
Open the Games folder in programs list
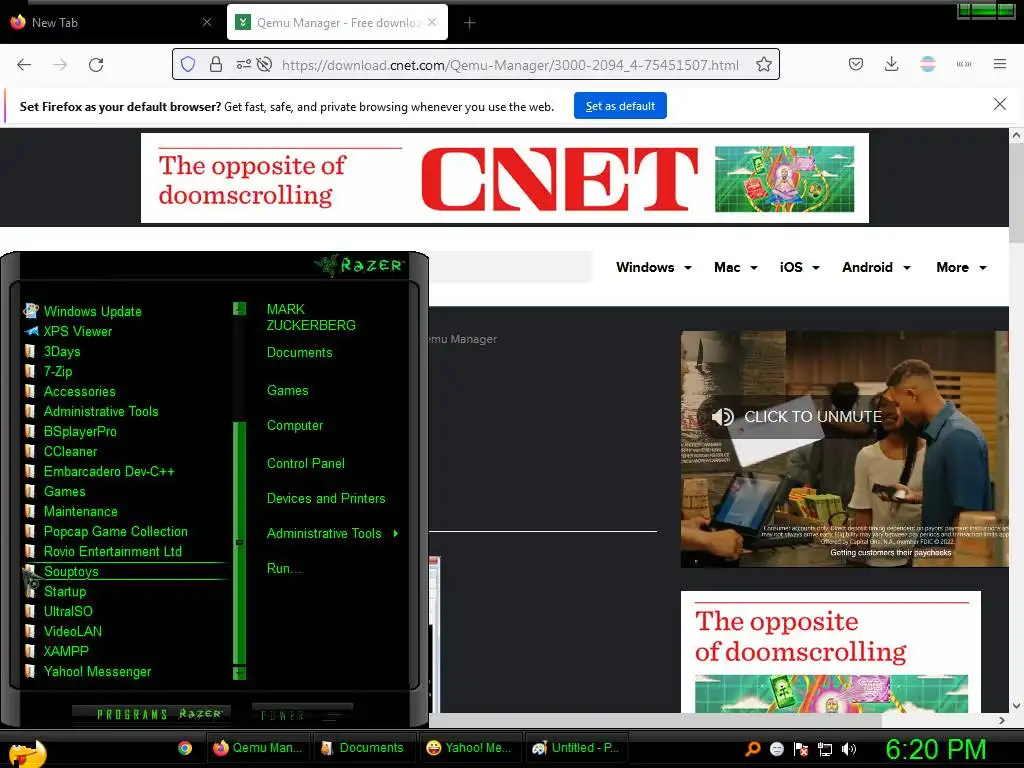click(x=64, y=492)
